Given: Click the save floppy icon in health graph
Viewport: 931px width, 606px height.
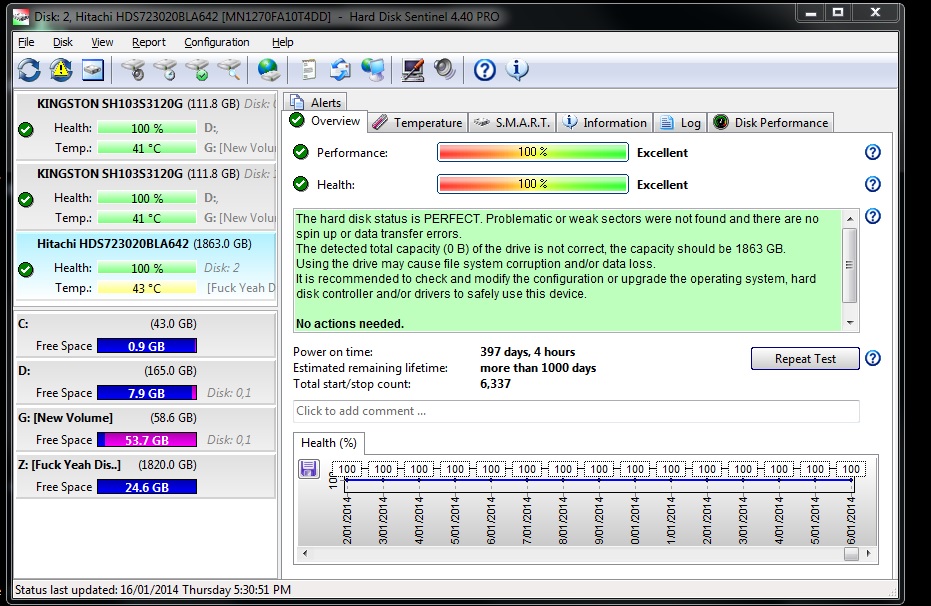Looking at the screenshot, I should coord(309,468).
